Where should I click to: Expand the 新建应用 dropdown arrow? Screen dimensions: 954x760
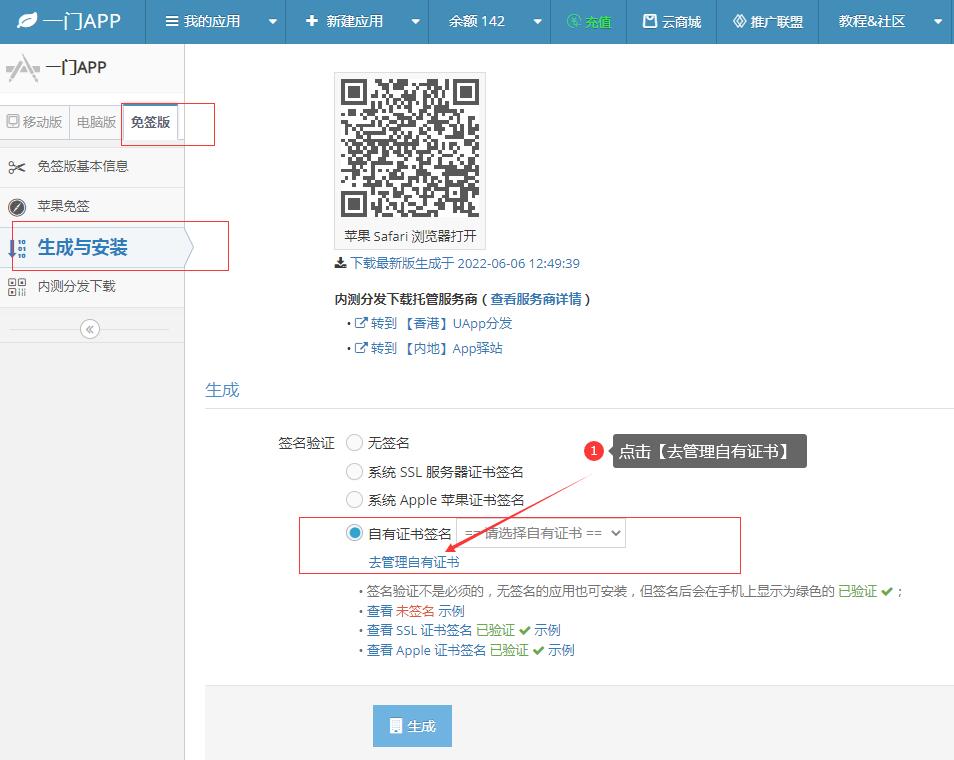(x=416, y=22)
